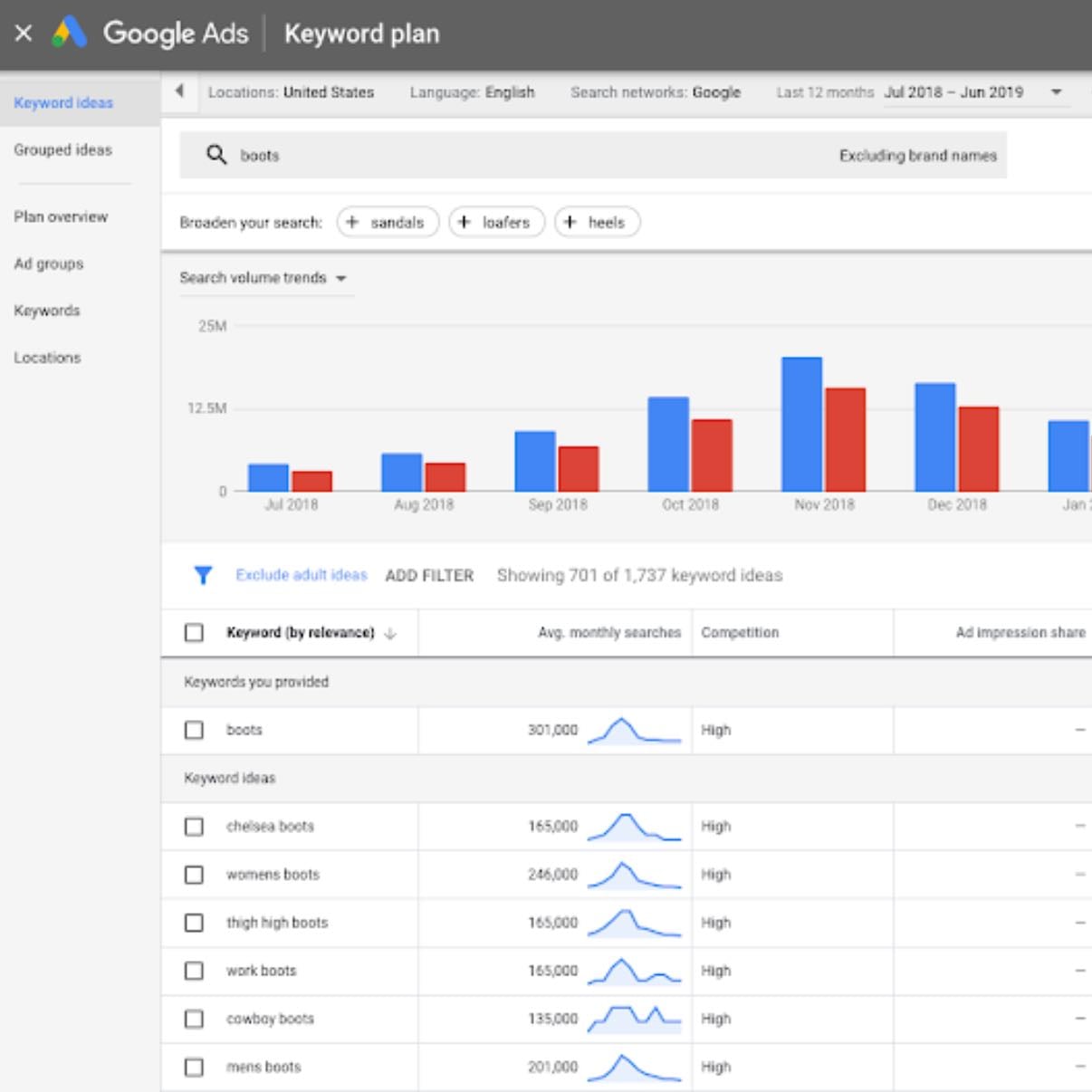
Task: Add sandals to broaden search
Action: [x=388, y=222]
